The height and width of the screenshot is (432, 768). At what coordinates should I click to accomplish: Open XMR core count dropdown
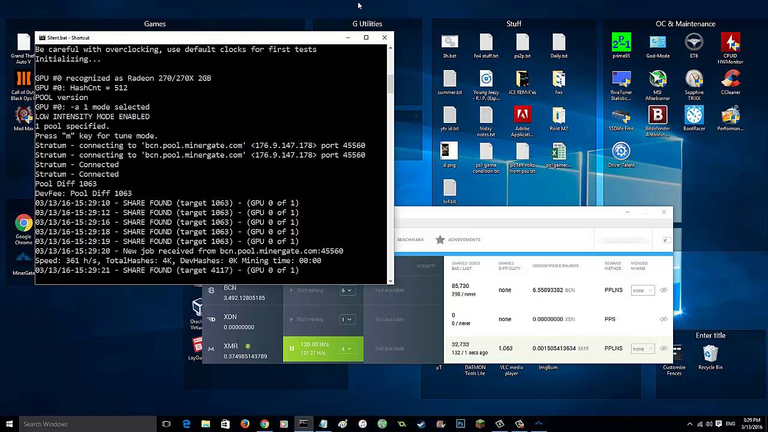click(346, 349)
